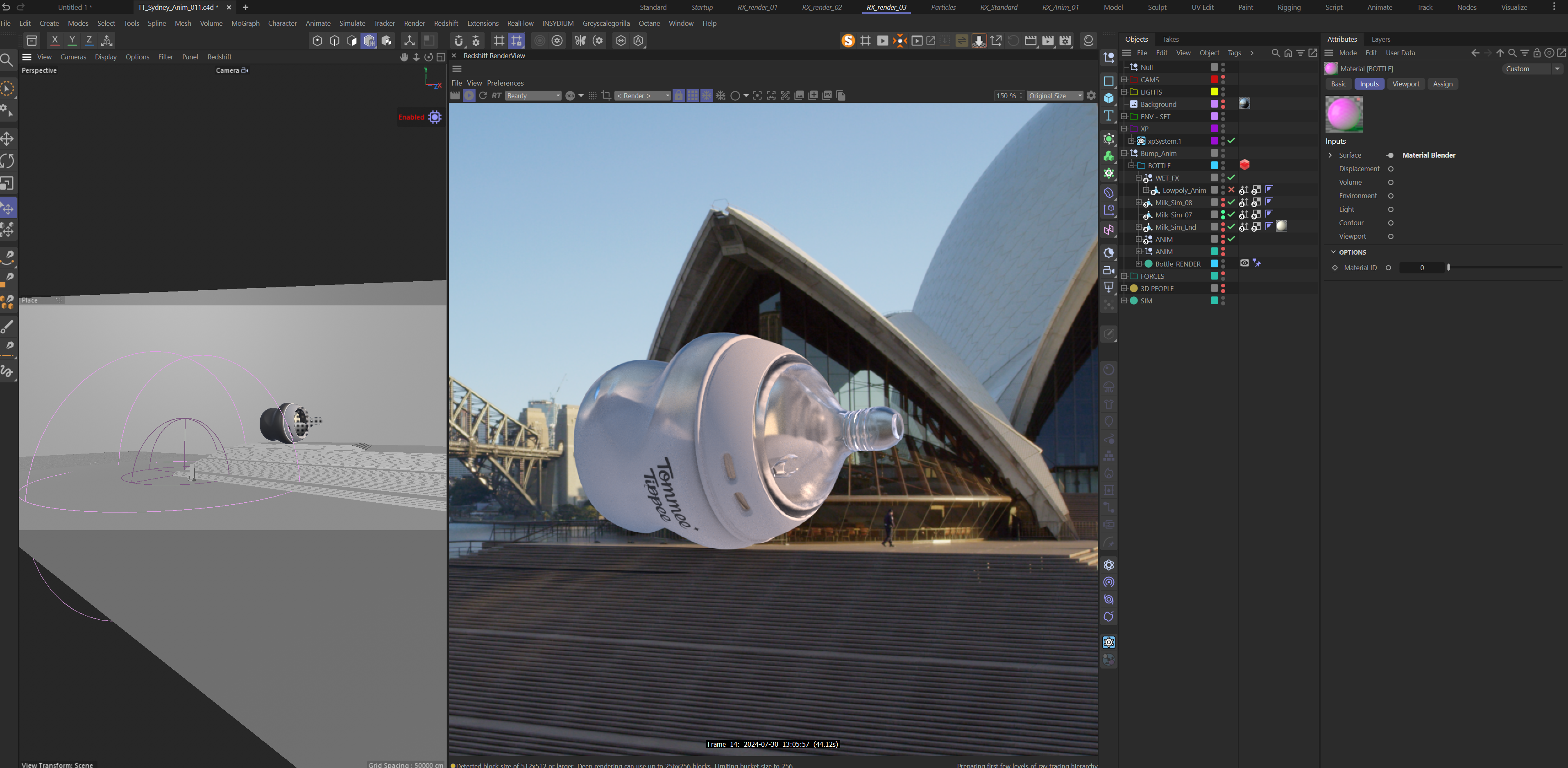Select the Move tool in left toolbar
This screenshot has height=768, width=1568.
pyautogui.click(x=7, y=139)
